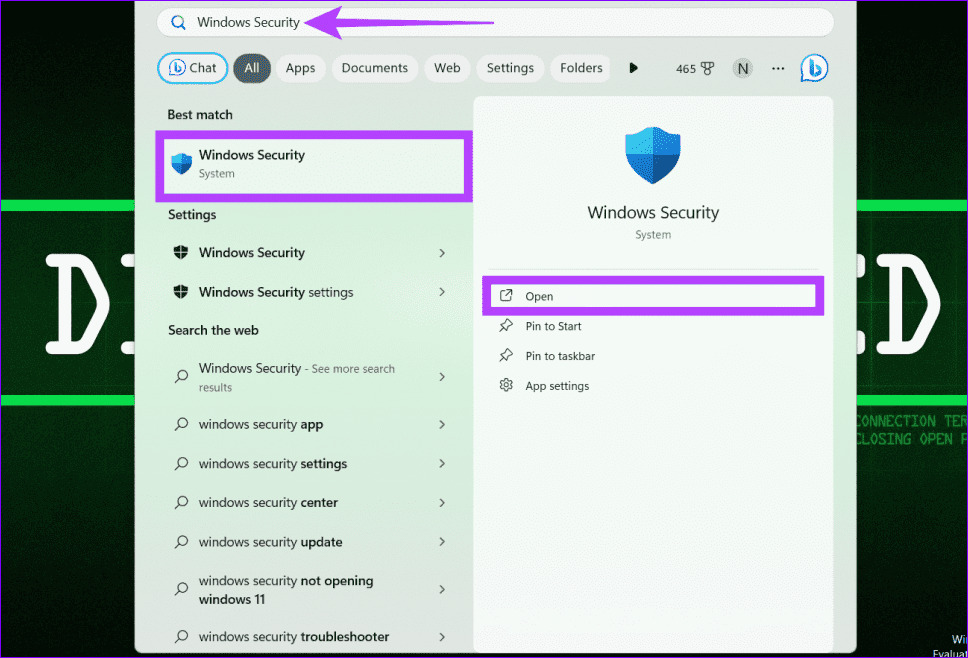This screenshot has height=658, width=968.
Task: Expand chevron for windows security troubleshooter
Action: (x=442, y=636)
